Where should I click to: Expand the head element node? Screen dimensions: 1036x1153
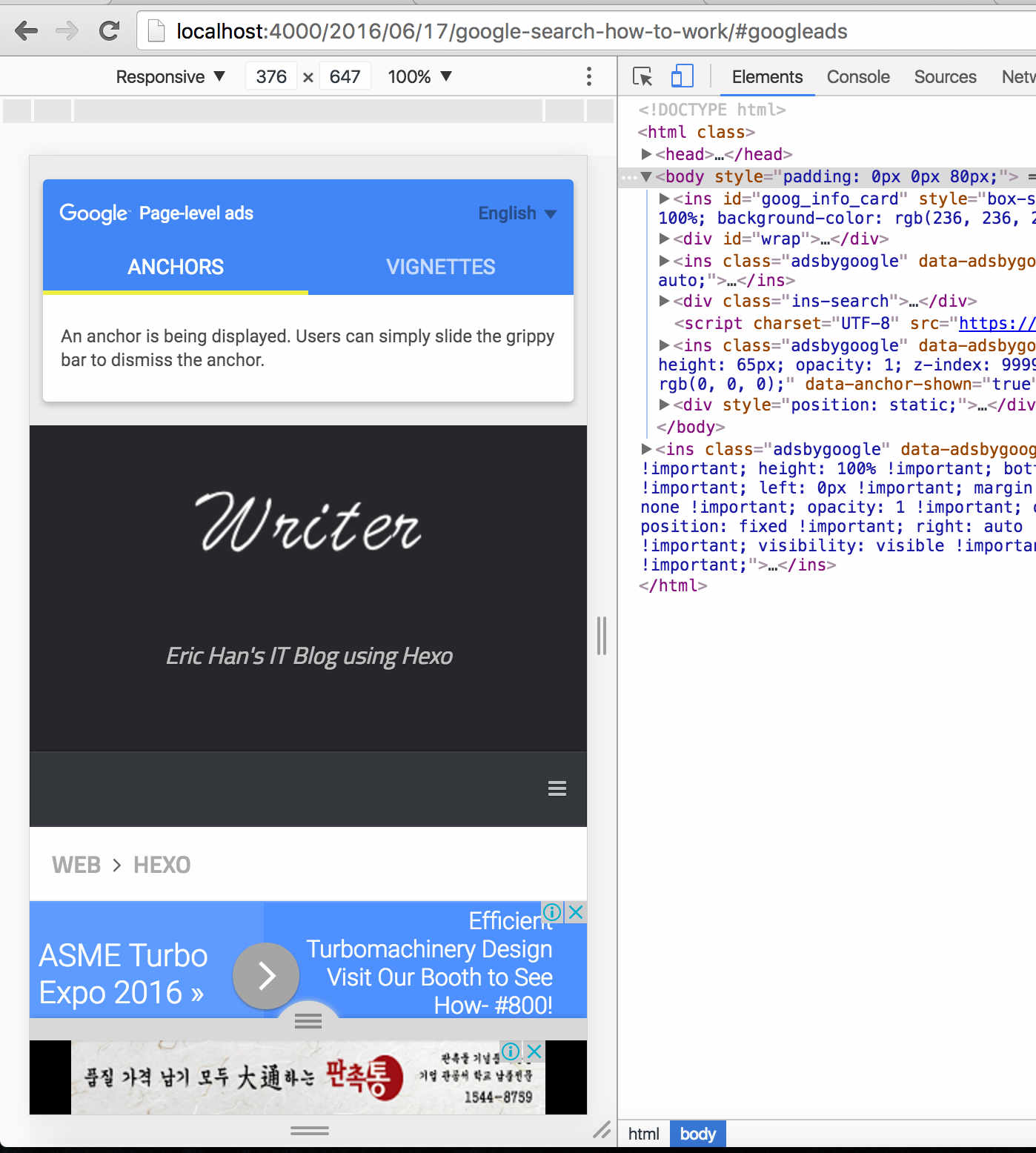[646, 154]
